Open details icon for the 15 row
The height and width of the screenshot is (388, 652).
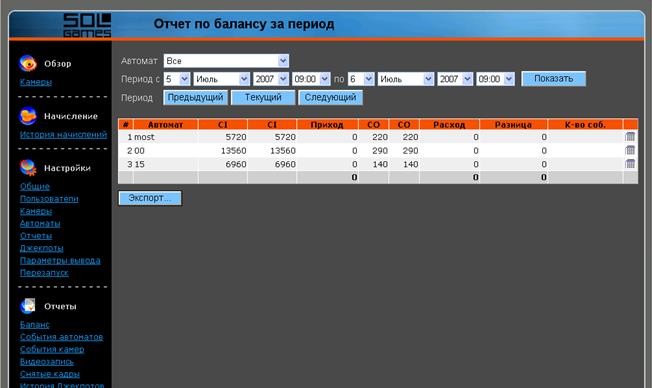(630, 164)
